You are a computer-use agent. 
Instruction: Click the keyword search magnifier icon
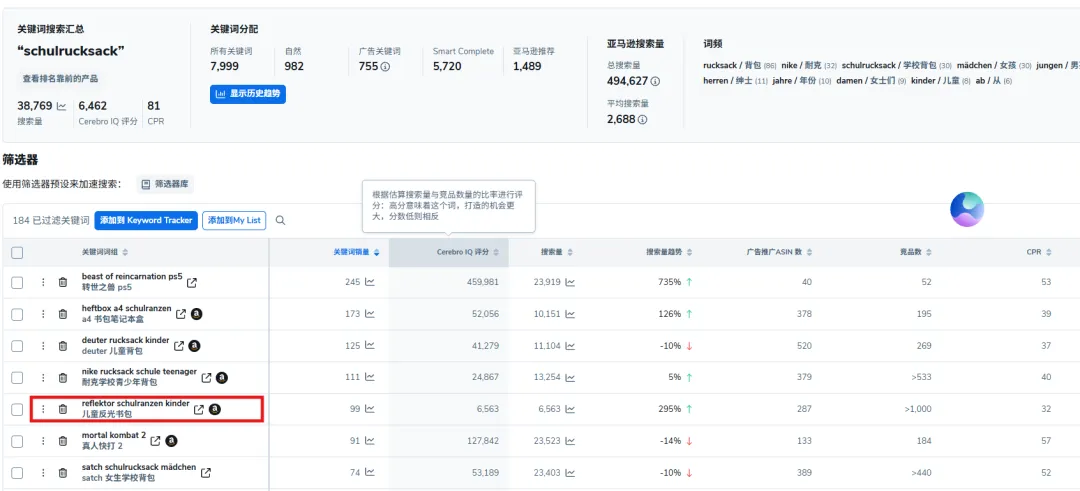click(x=280, y=220)
